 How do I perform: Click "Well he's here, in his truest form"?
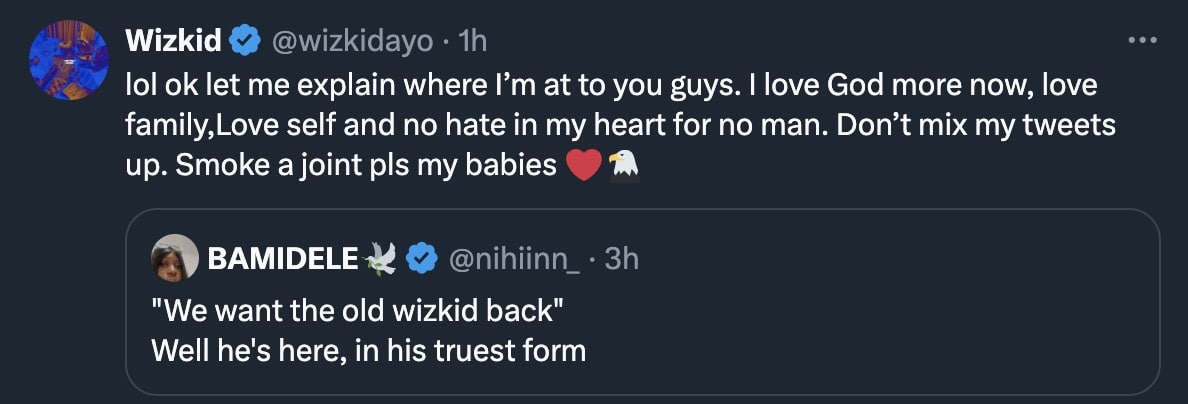click(368, 351)
